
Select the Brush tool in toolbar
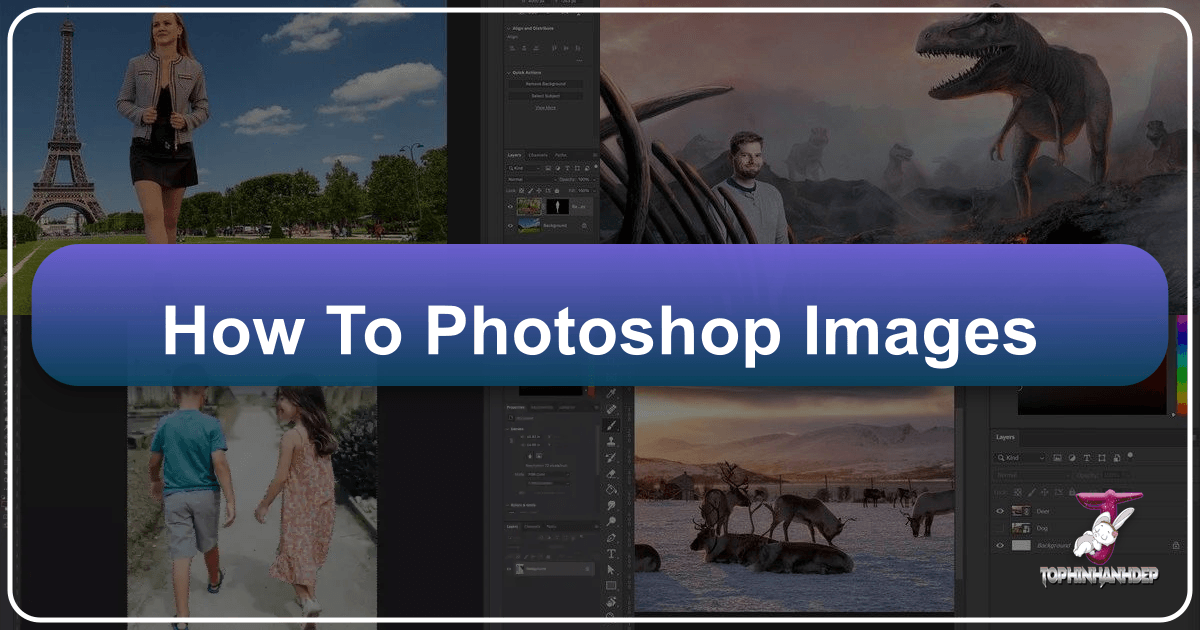point(612,425)
